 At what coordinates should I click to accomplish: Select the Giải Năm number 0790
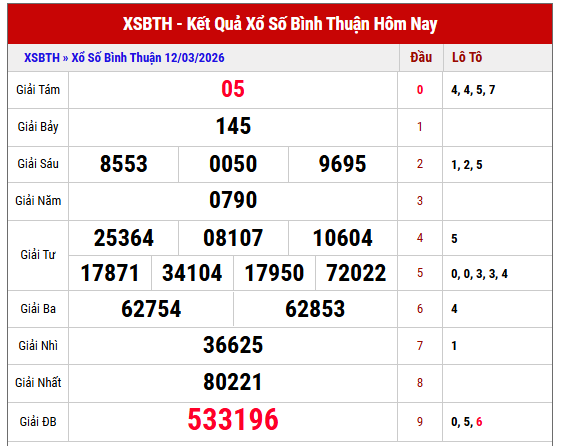coord(233,200)
